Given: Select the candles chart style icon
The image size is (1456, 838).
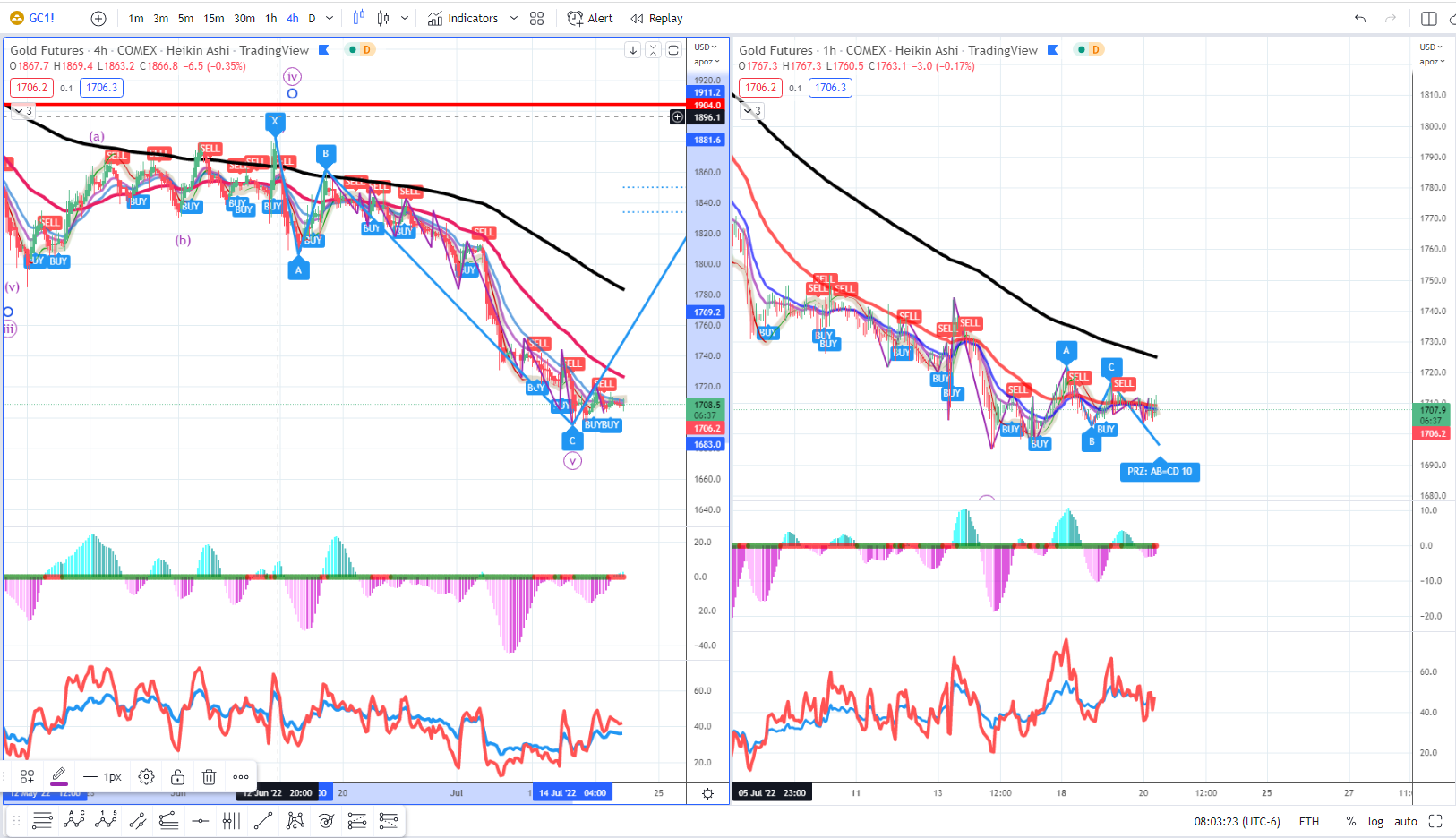Looking at the screenshot, I should click(383, 18).
